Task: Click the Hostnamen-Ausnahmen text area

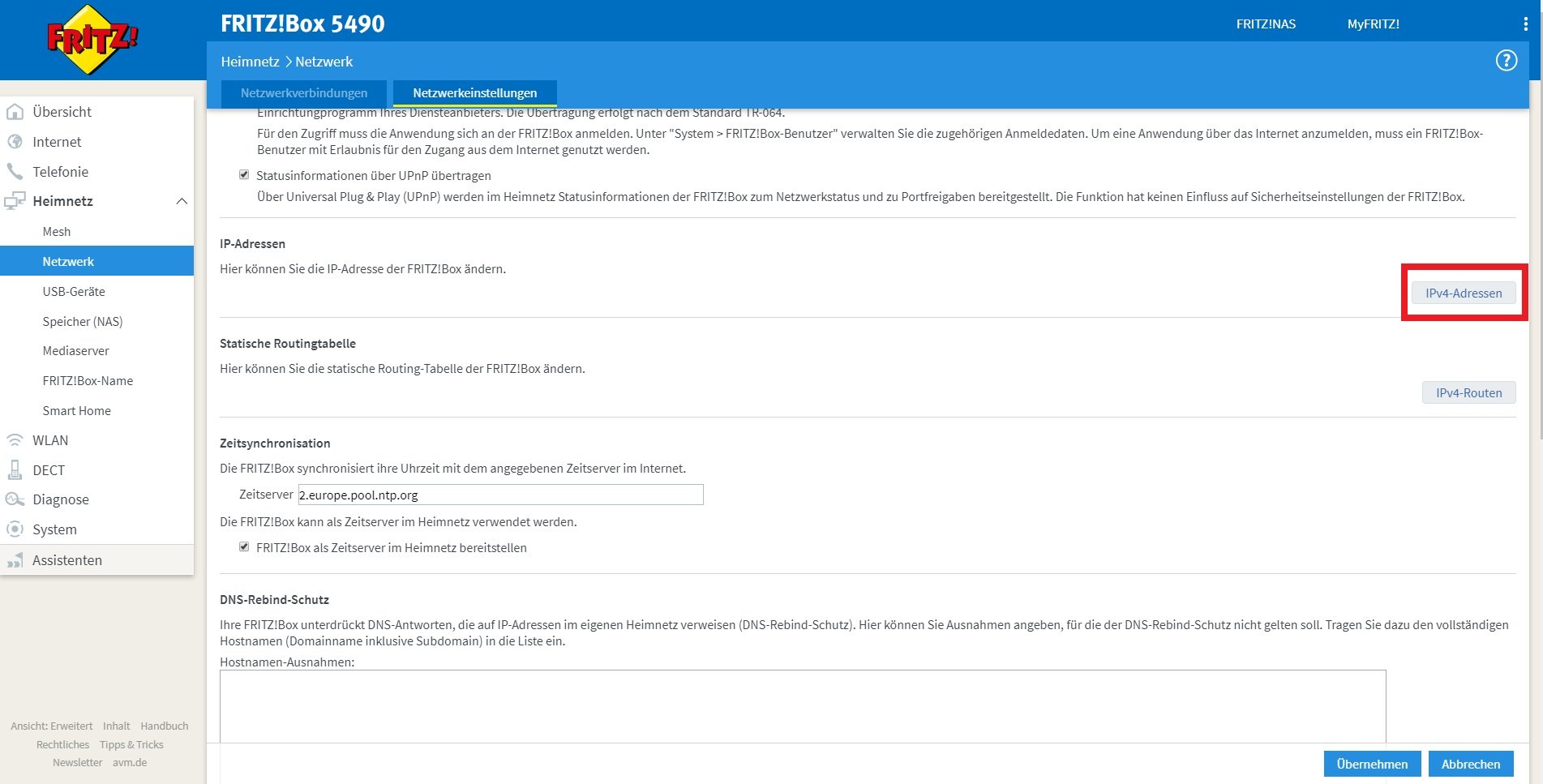Action: coord(803,706)
